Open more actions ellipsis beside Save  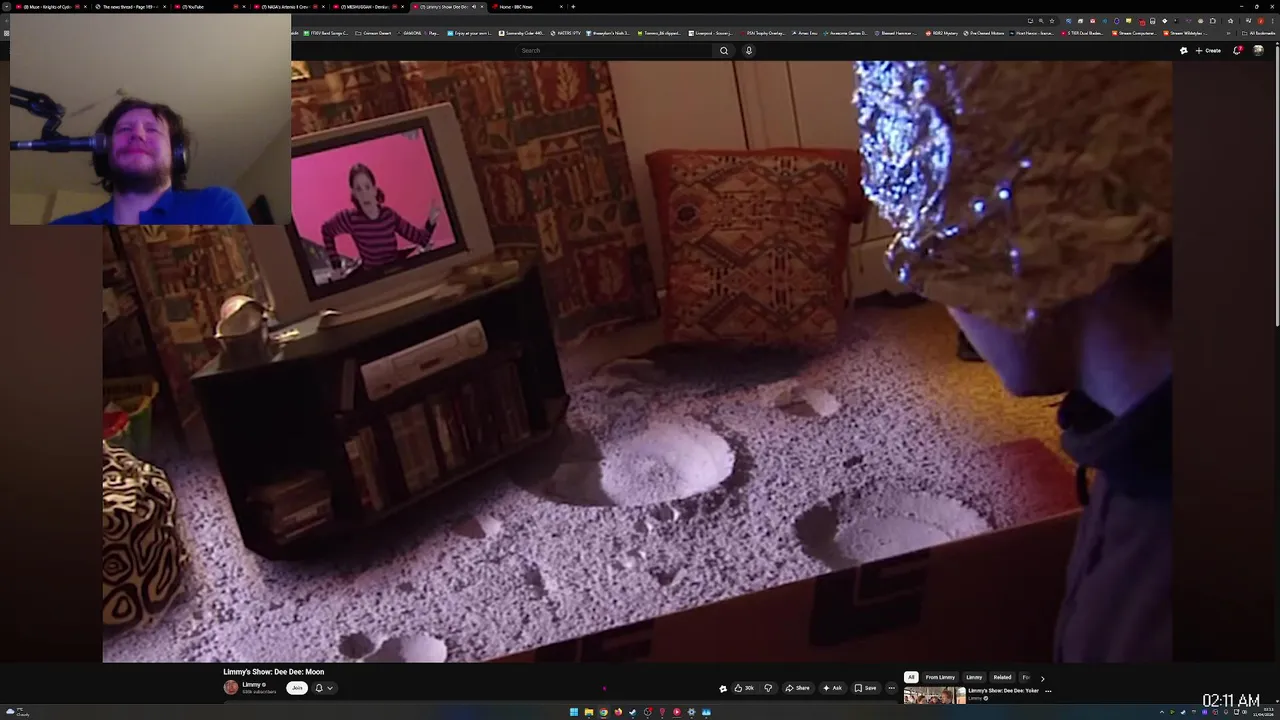point(891,688)
